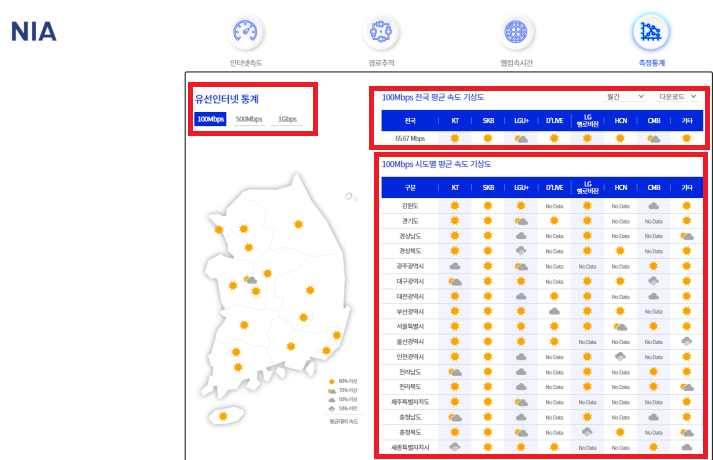Click the sun icon on Jeju island map
The height and width of the screenshot is (460, 713).
[223, 416]
